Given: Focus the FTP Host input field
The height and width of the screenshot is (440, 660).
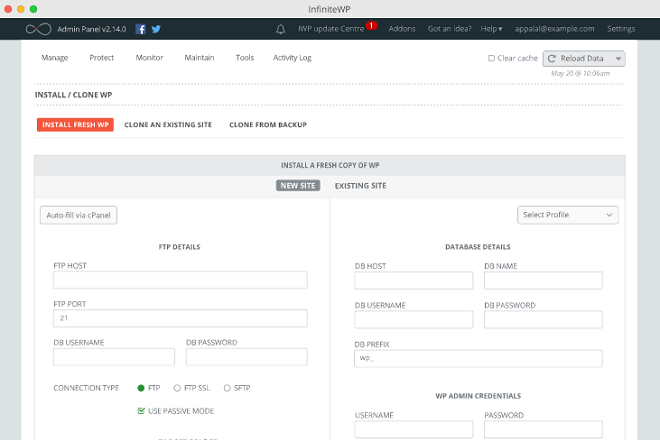Looking at the screenshot, I should (x=180, y=280).
